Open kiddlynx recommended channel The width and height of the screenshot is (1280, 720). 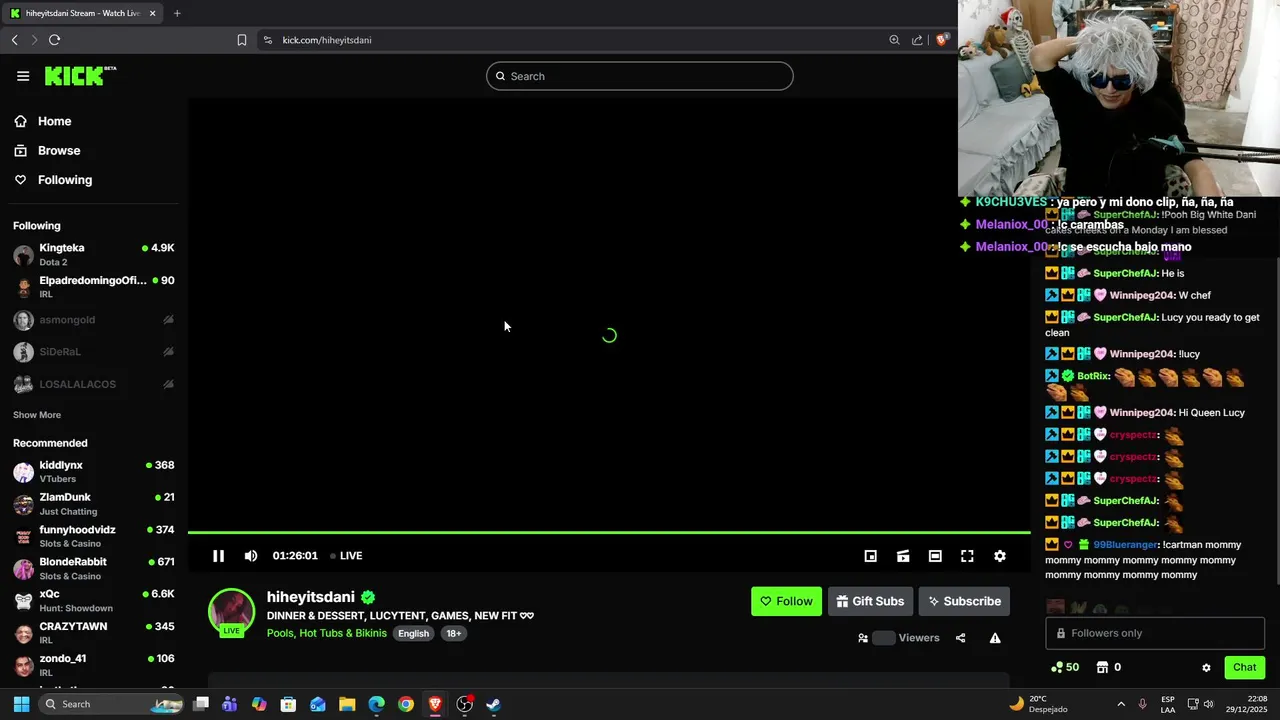click(x=92, y=472)
